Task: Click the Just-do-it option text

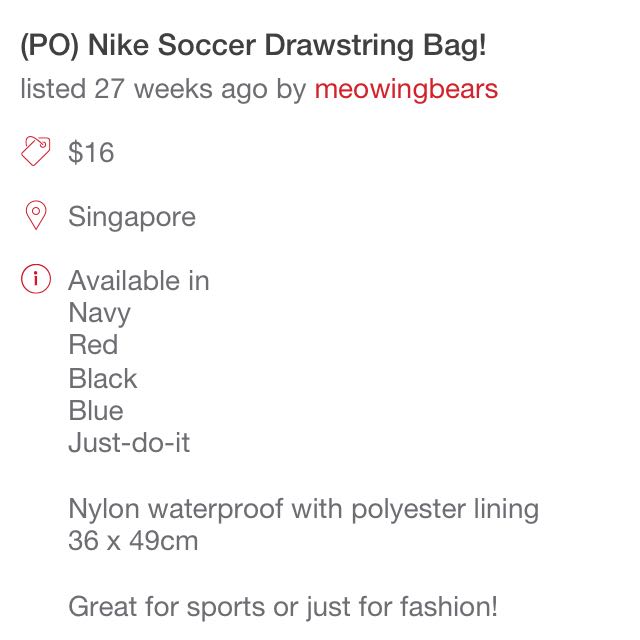Action: (129, 442)
